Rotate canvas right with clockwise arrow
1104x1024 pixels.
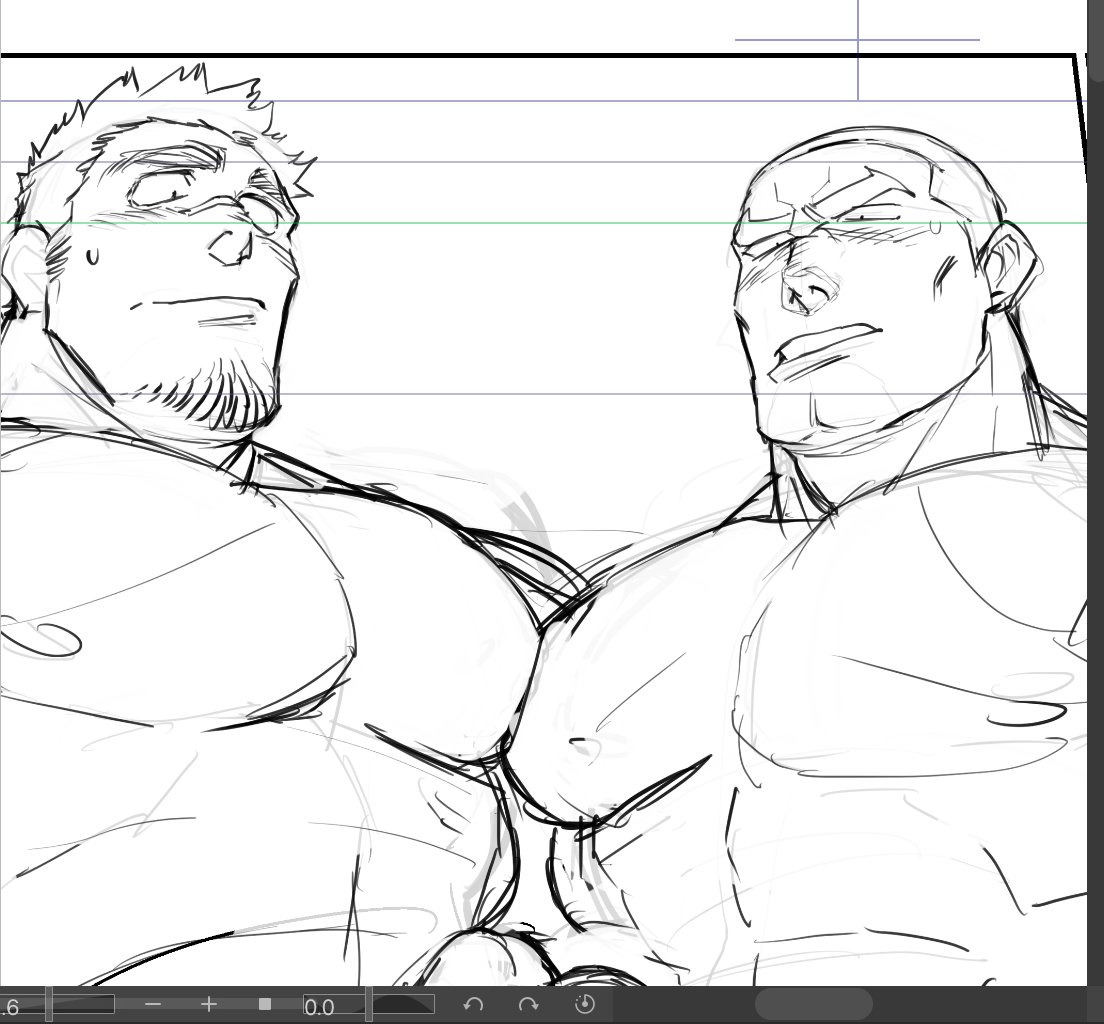click(x=528, y=1004)
